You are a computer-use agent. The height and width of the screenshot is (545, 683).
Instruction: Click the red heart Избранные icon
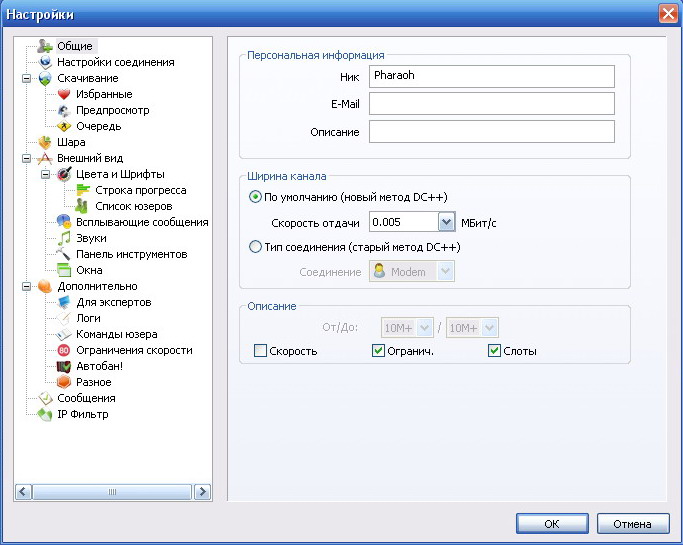[64, 94]
